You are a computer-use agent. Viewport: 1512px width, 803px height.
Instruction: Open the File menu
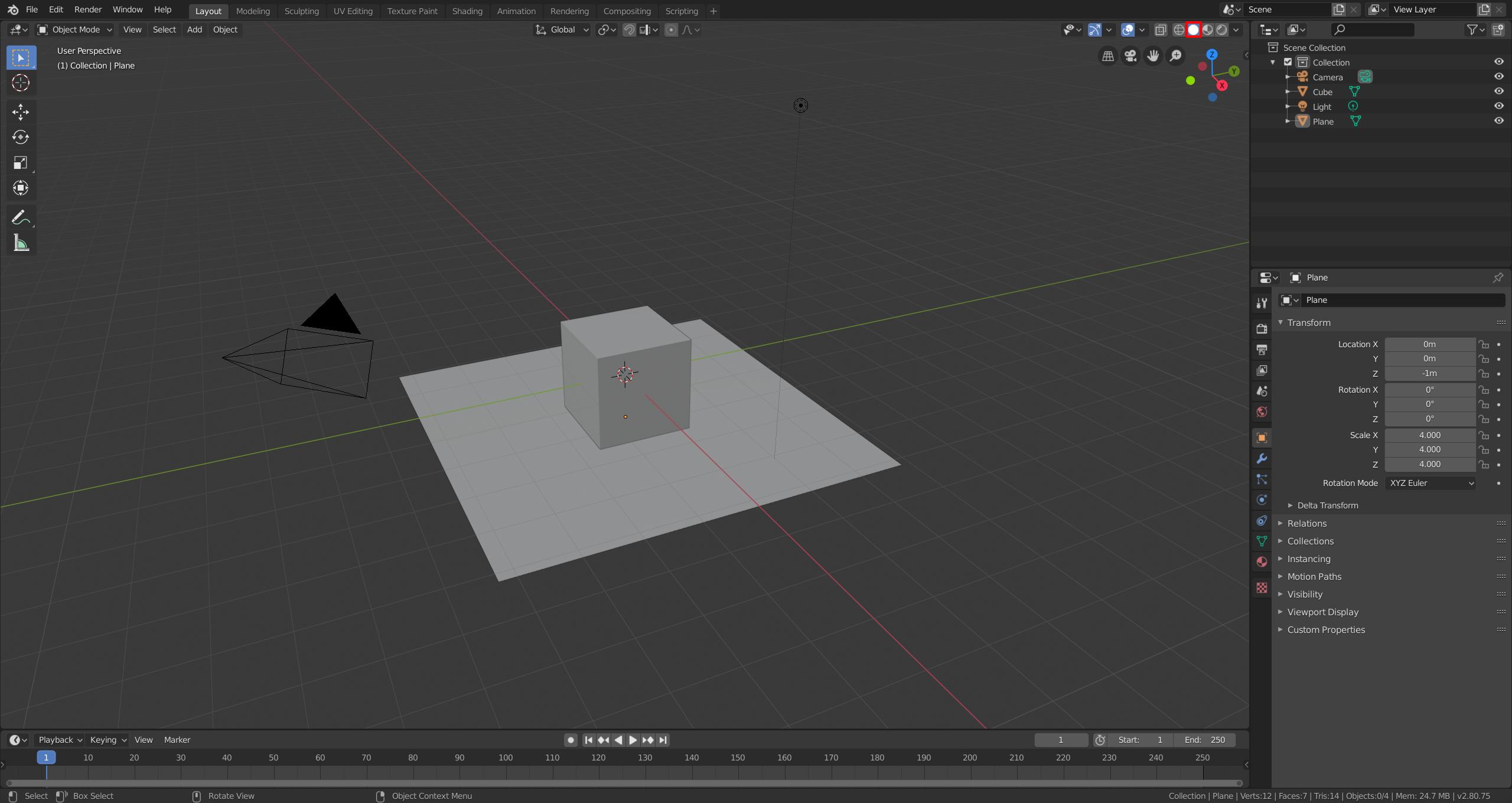pos(32,10)
